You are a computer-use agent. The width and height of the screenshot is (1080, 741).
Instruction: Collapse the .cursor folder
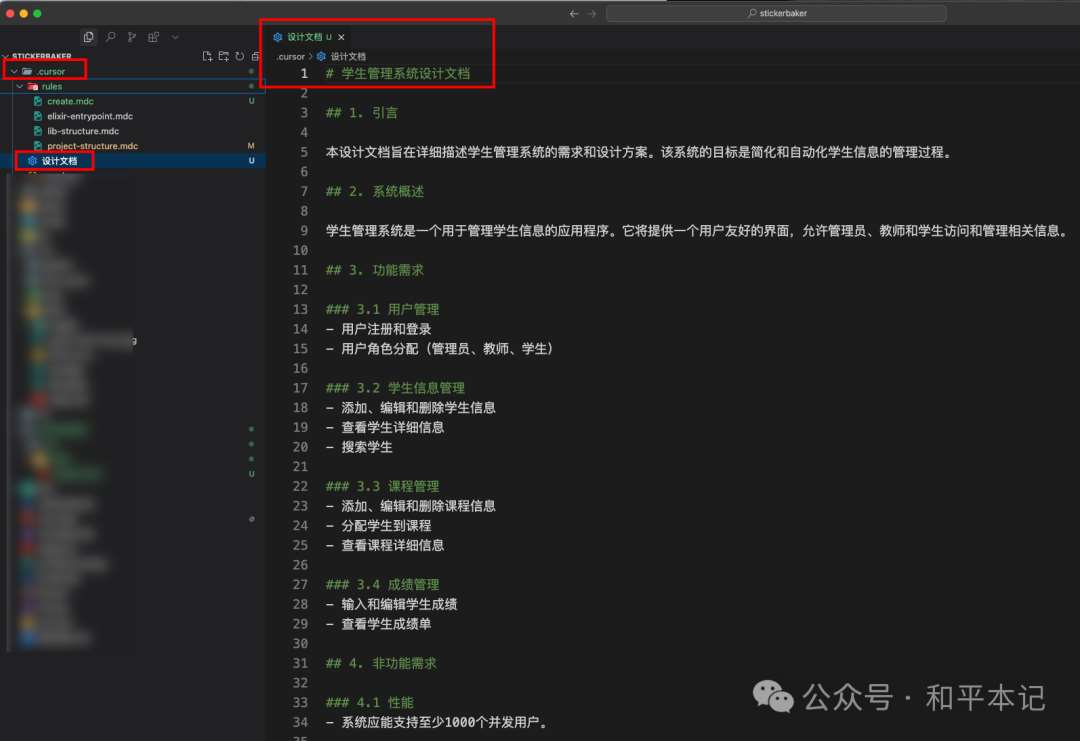tap(14, 70)
